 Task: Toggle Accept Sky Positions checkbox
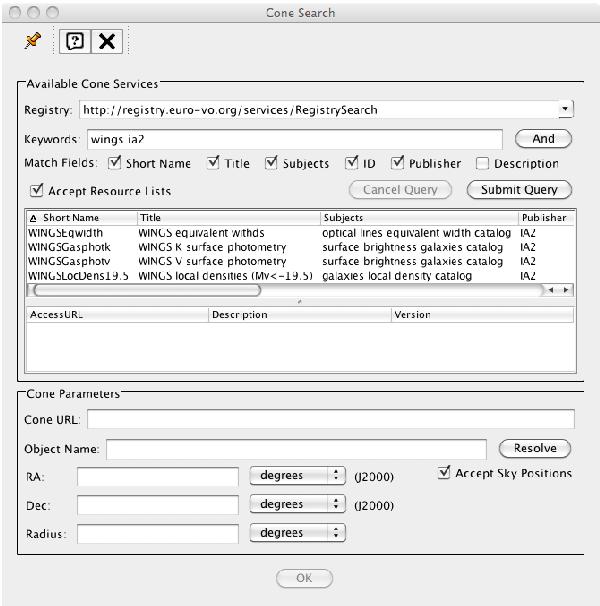click(444, 473)
